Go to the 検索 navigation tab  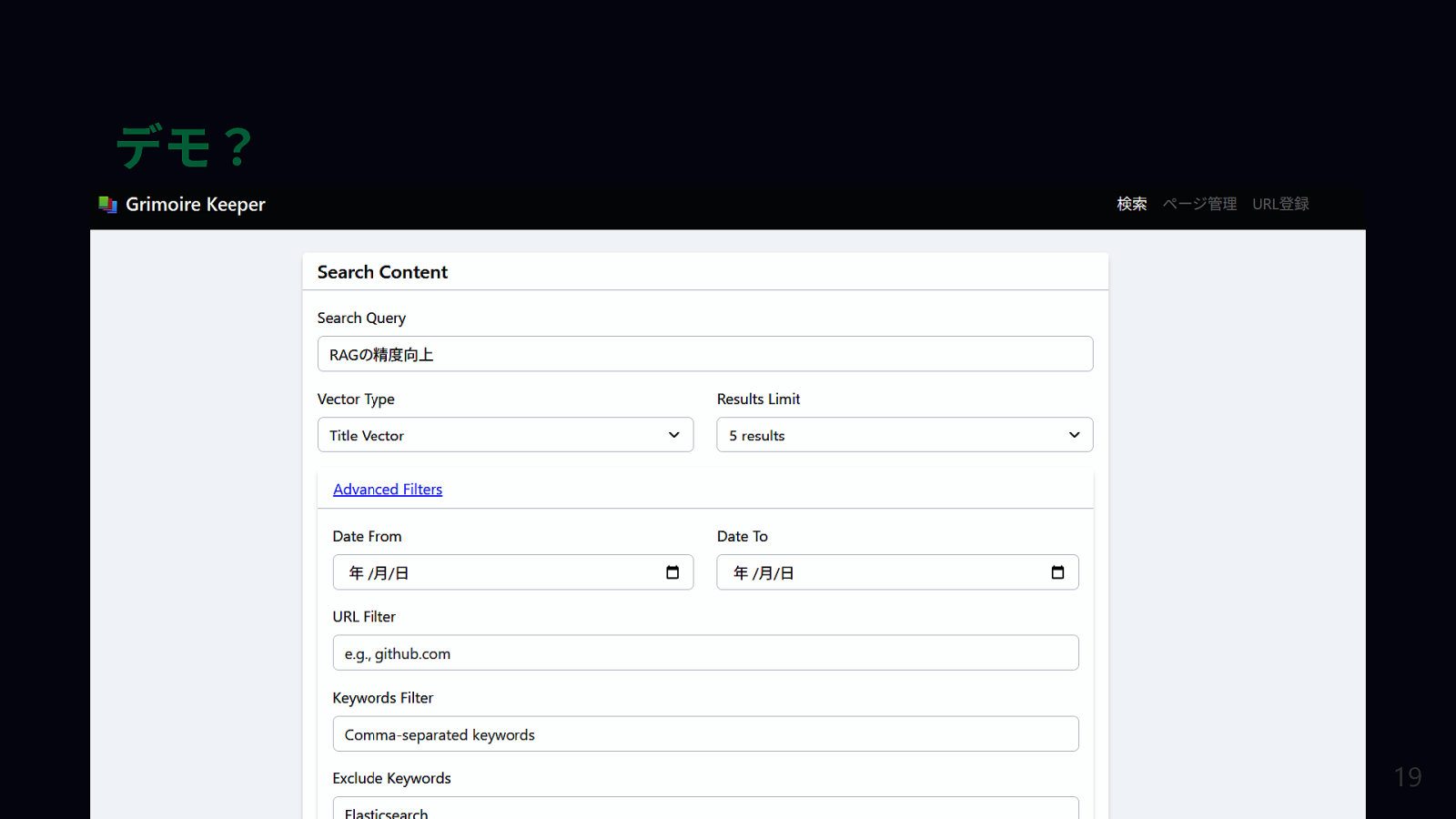(1131, 204)
